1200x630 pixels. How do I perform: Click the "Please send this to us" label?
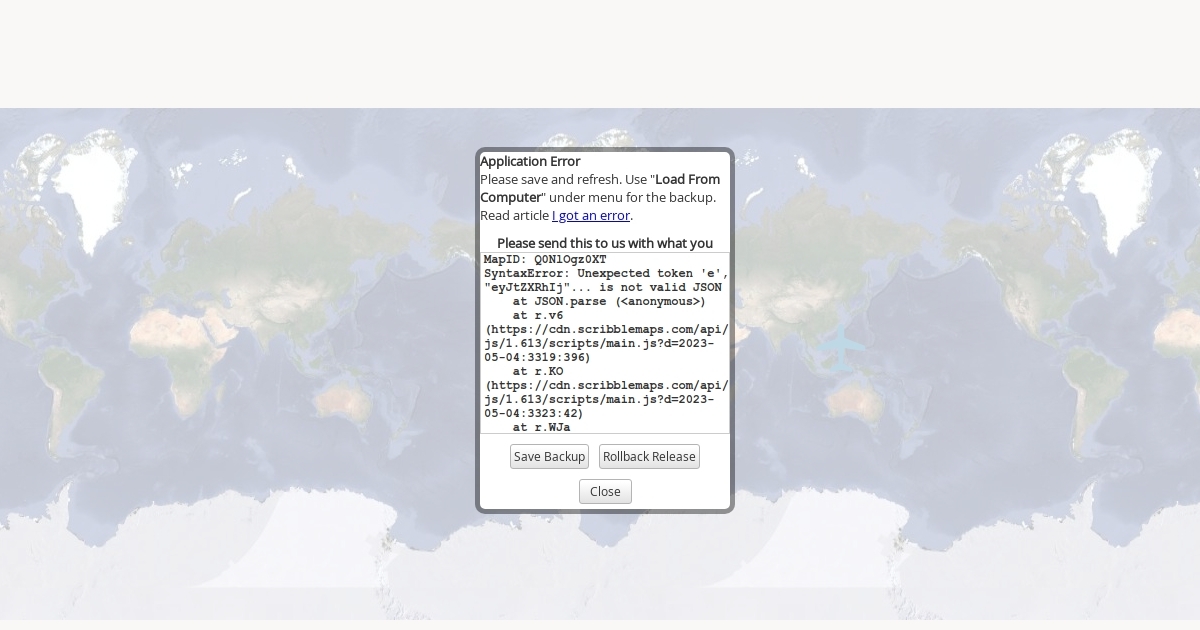[x=605, y=243]
